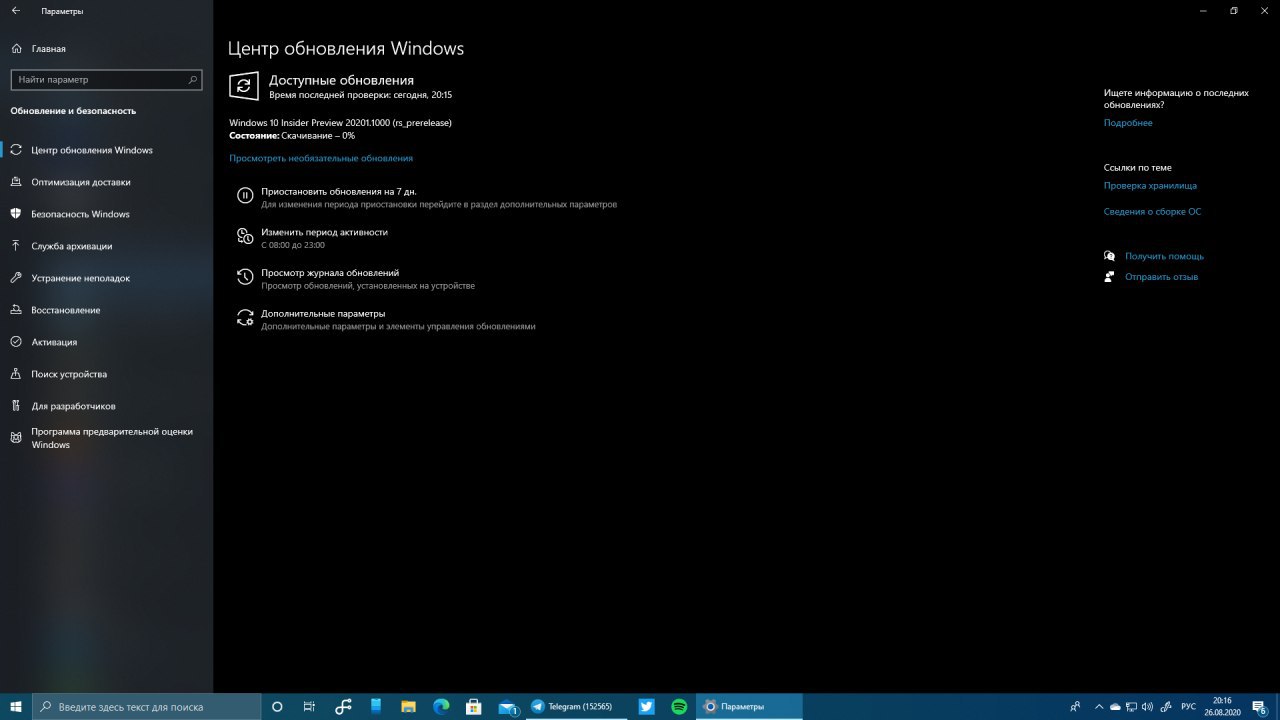Go back using the arrow in Параметры title bar
The width and height of the screenshot is (1280, 720).
click(x=15, y=11)
